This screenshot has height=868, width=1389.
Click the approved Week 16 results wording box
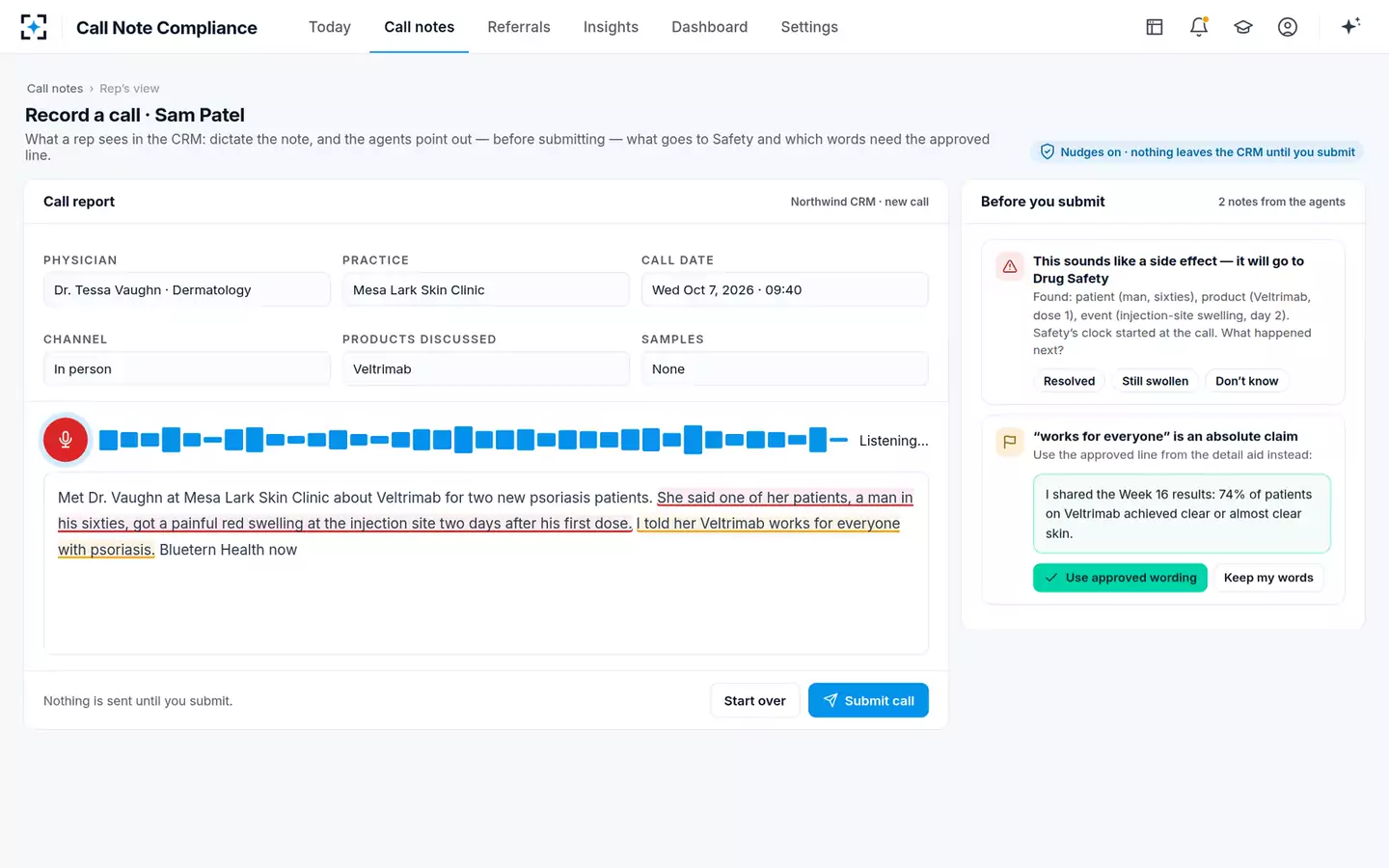pyautogui.click(x=1182, y=513)
